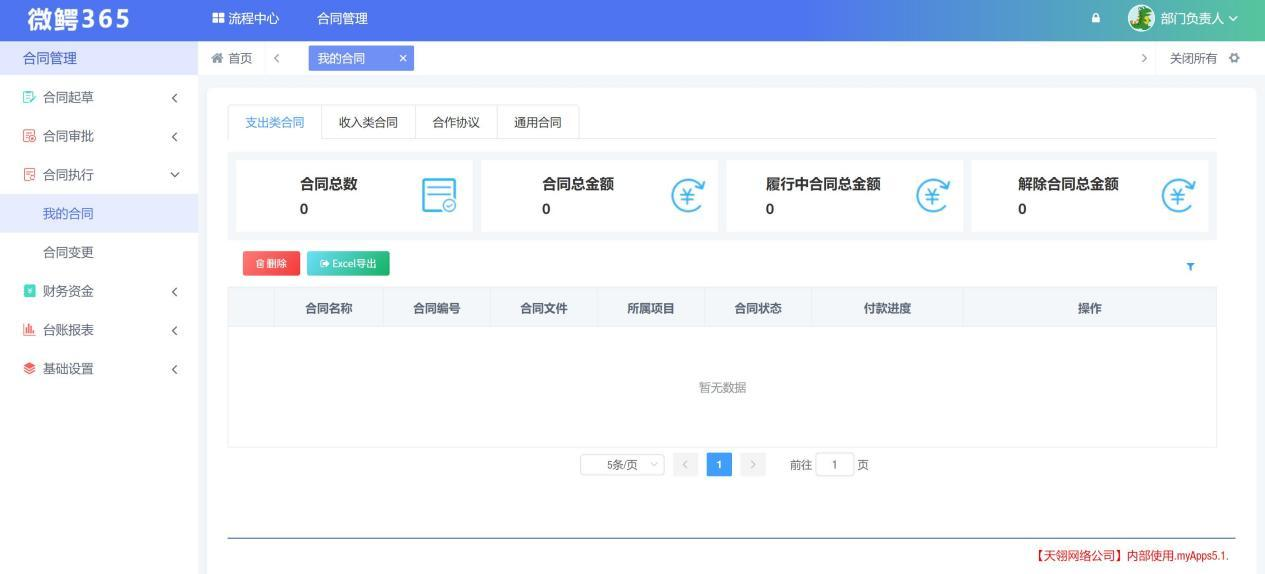Click the Excel导出 button

coord(348,264)
